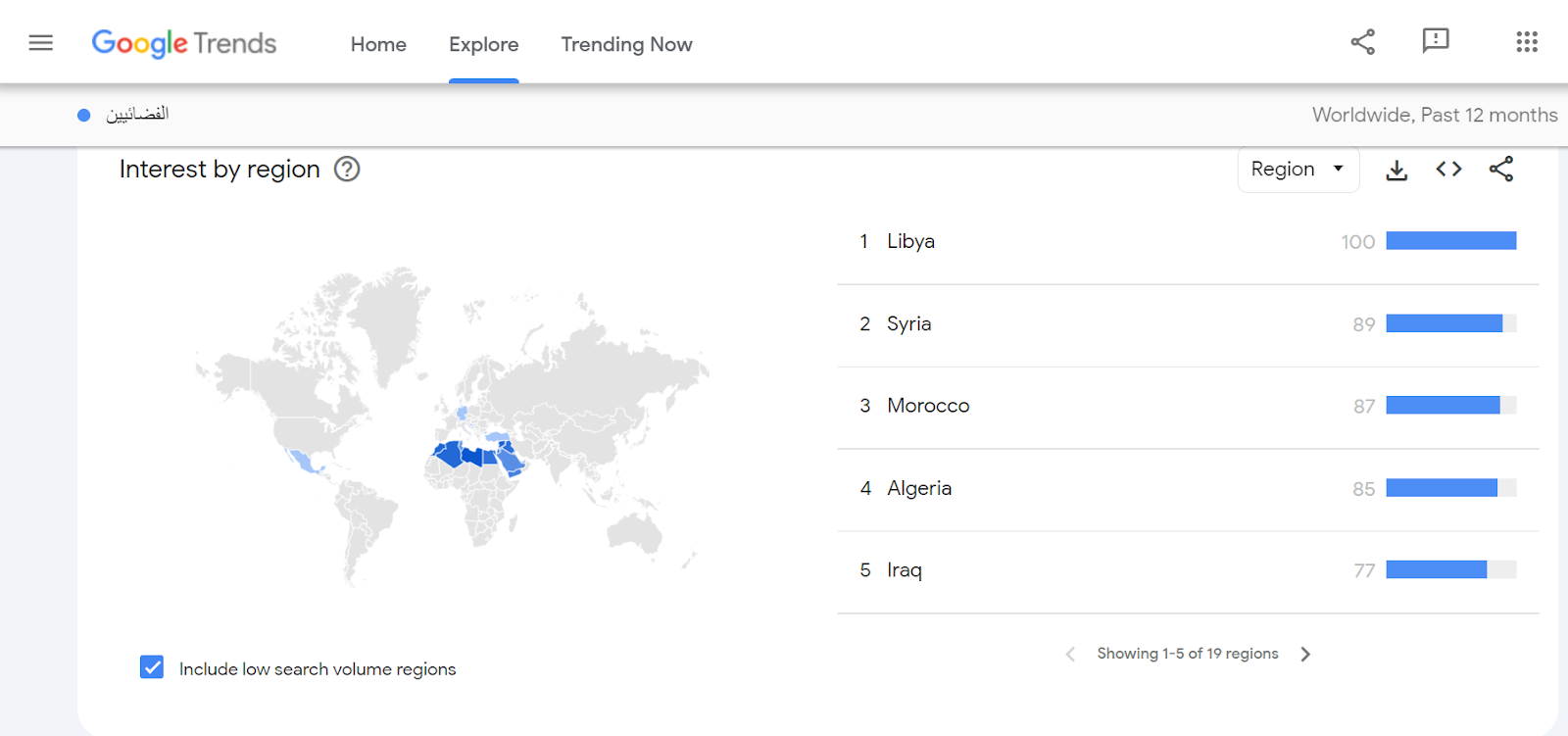The height and width of the screenshot is (736, 1568).
Task: Share the Interest by region card
Action: (x=1500, y=170)
